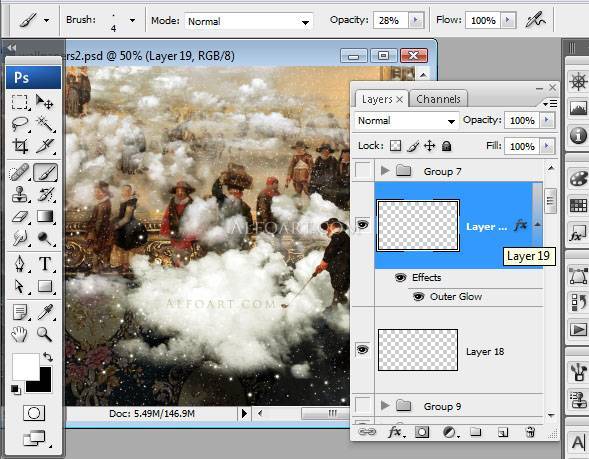The height and width of the screenshot is (459, 589).
Task: Show Group 9 visibility box
Action: (362, 405)
